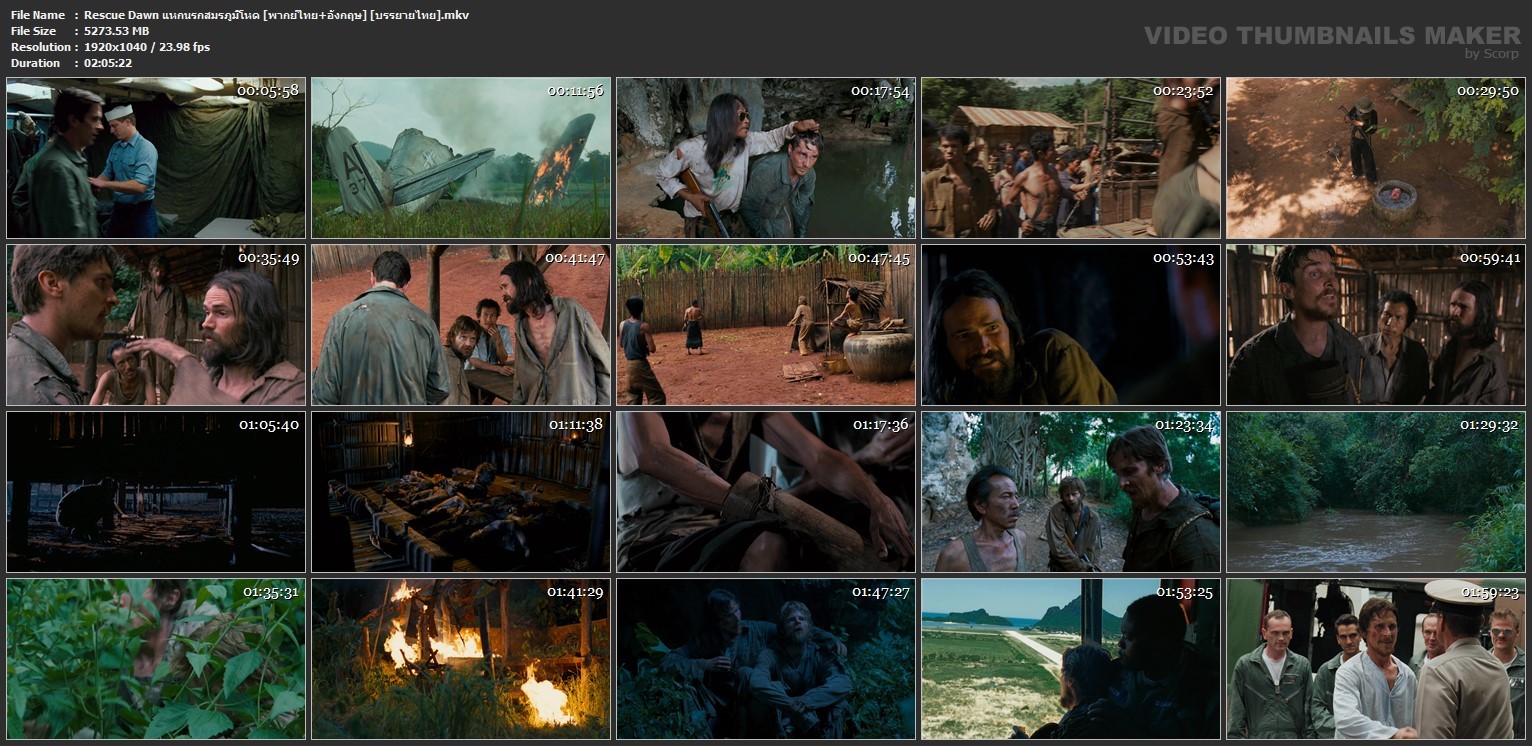This screenshot has width=1532, height=746.
Task: Open the thumbnail at 00:35:49
Action: click(156, 325)
